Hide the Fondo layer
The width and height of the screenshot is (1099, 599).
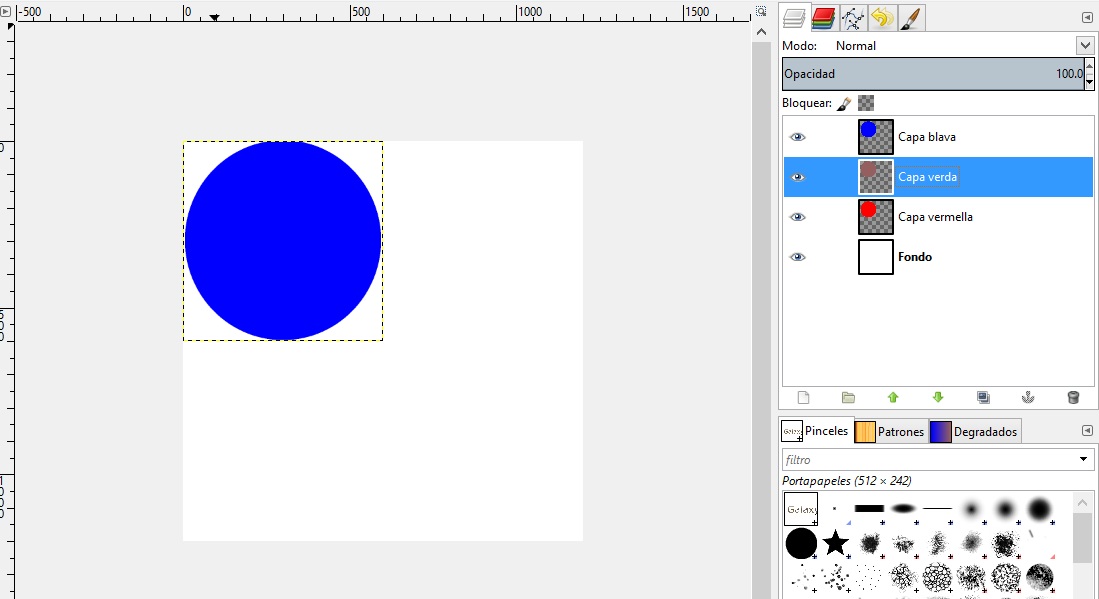coord(797,257)
